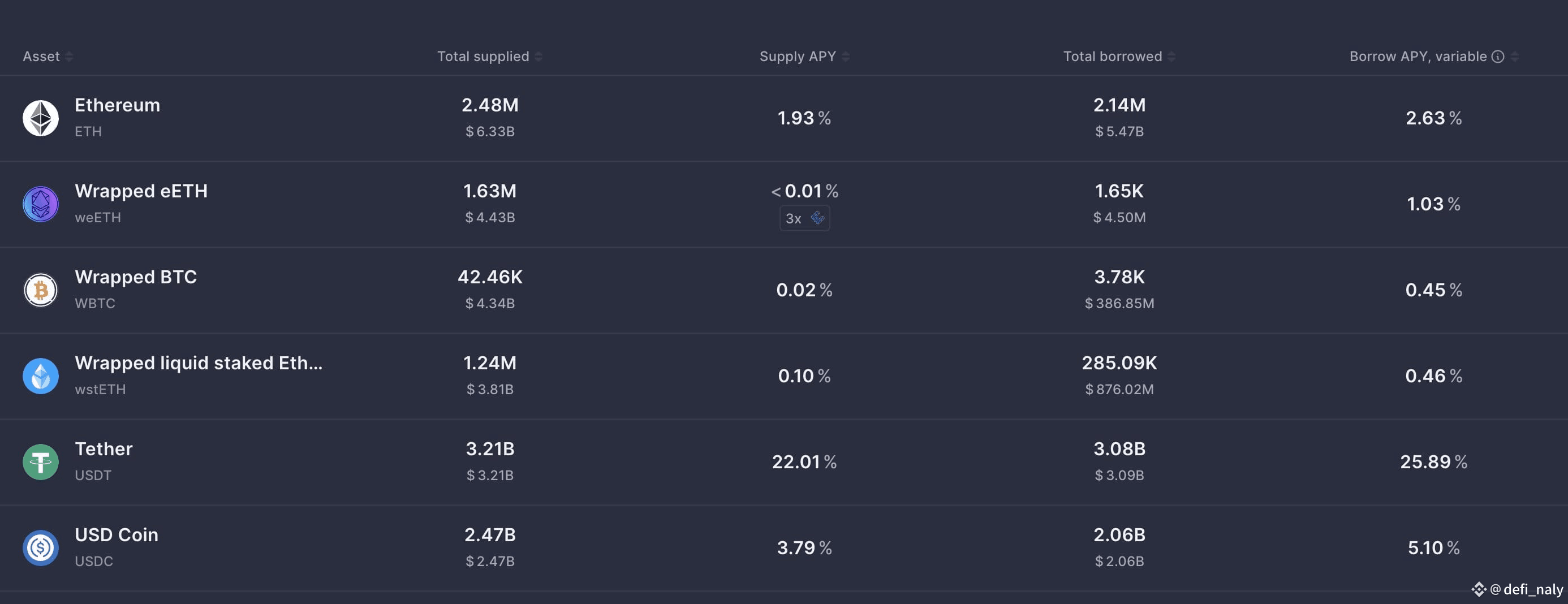Image resolution: width=1568 pixels, height=604 pixels.
Task: Open the Borrow APY variable info icon
Action: [x=1498, y=57]
